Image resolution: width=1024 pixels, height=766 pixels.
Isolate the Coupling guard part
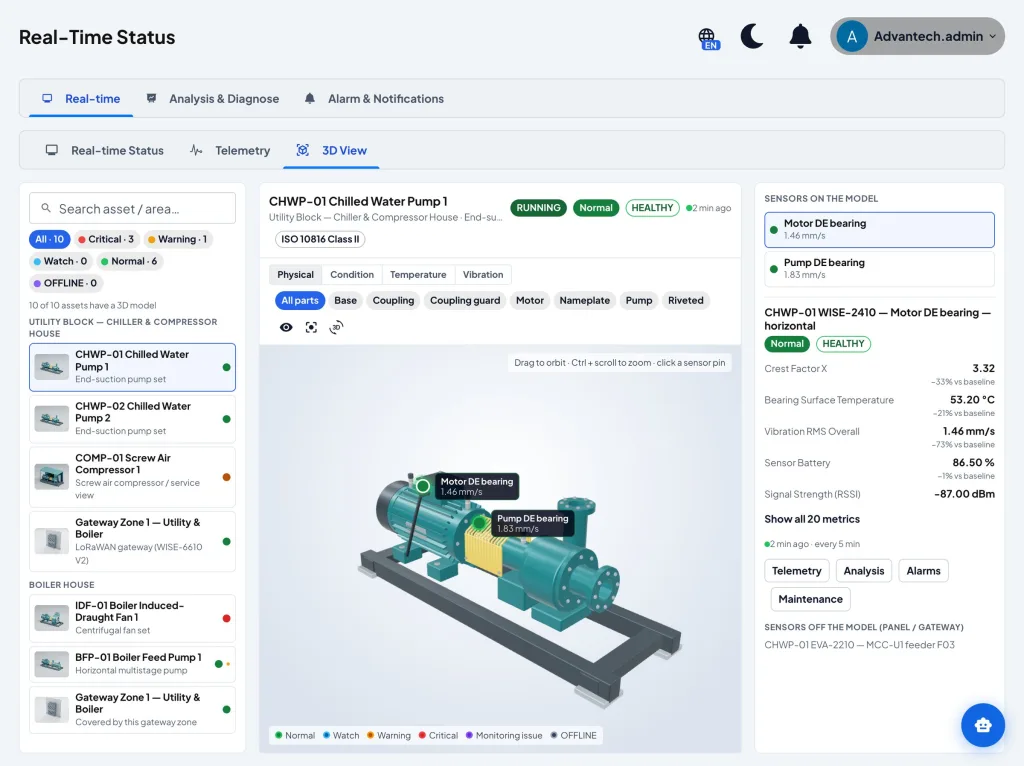(x=465, y=300)
